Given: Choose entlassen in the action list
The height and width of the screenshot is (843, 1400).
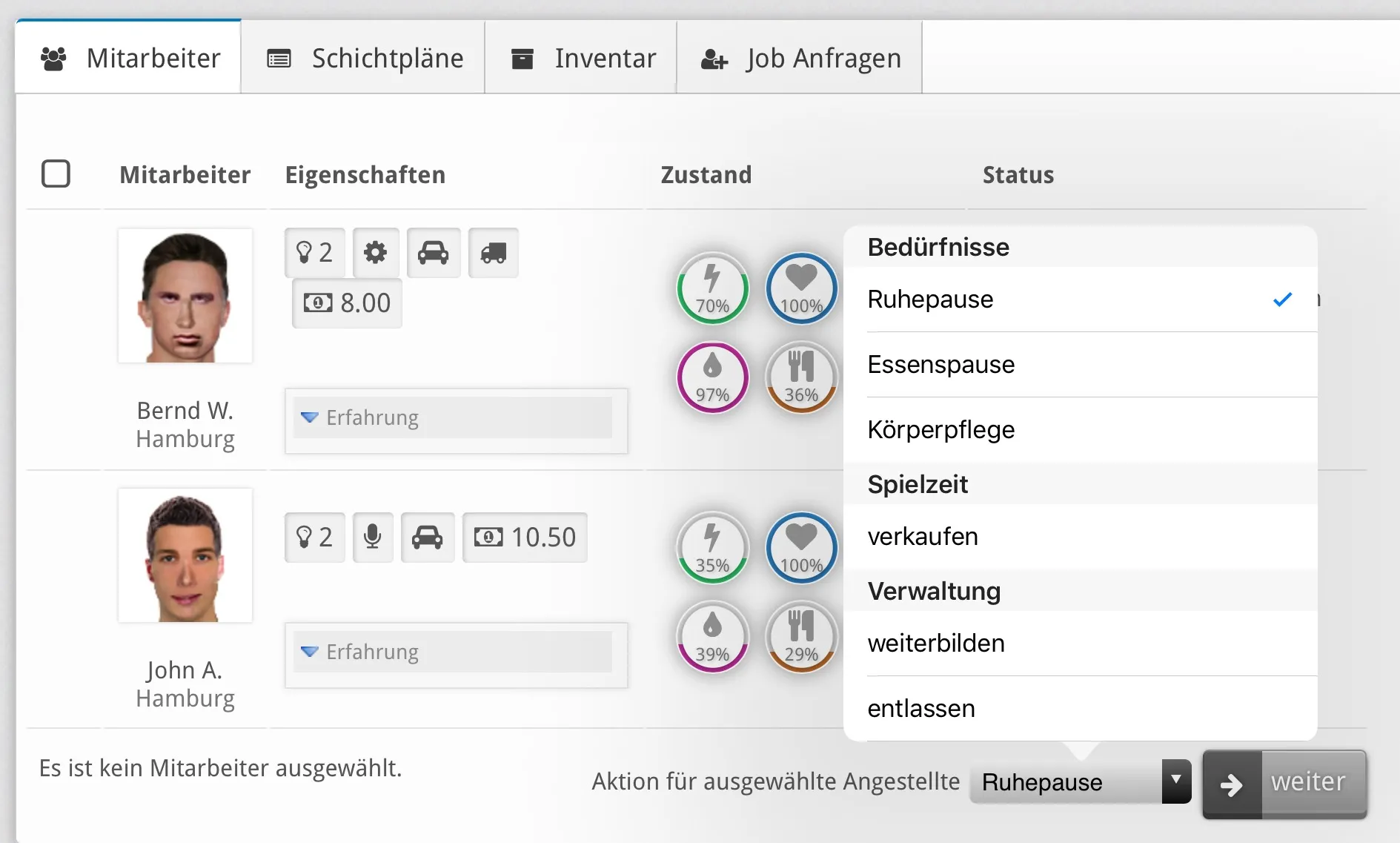Looking at the screenshot, I should point(921,709).
